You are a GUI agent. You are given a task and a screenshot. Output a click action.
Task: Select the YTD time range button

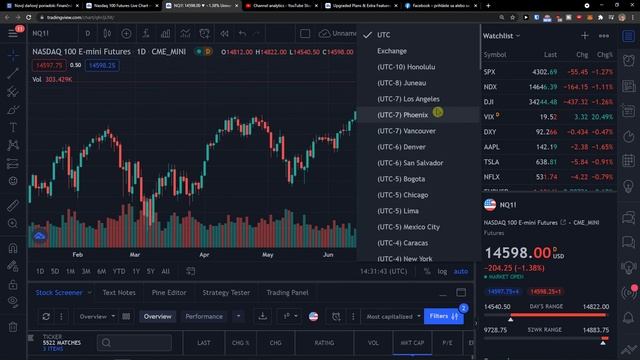tap(119, 271)
